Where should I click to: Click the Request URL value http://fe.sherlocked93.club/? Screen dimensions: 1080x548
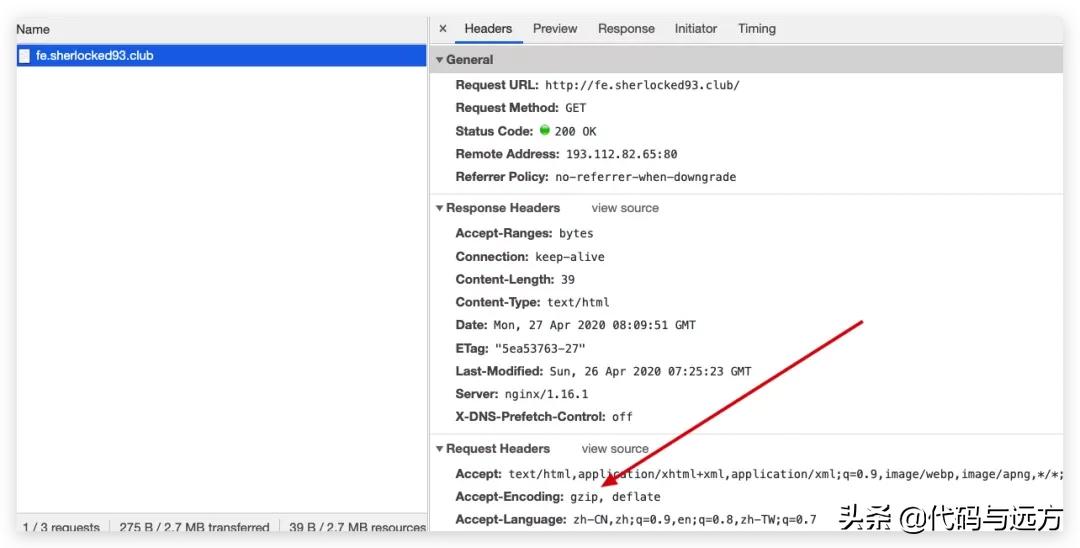coord(642,85)
